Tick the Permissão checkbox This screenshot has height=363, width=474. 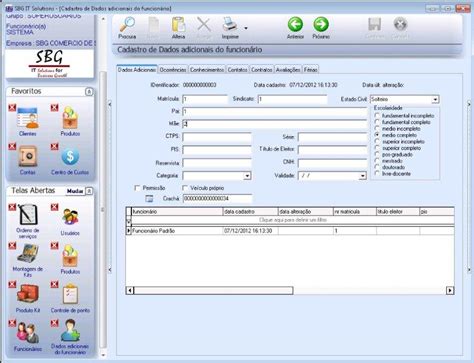tap(137, 188)
